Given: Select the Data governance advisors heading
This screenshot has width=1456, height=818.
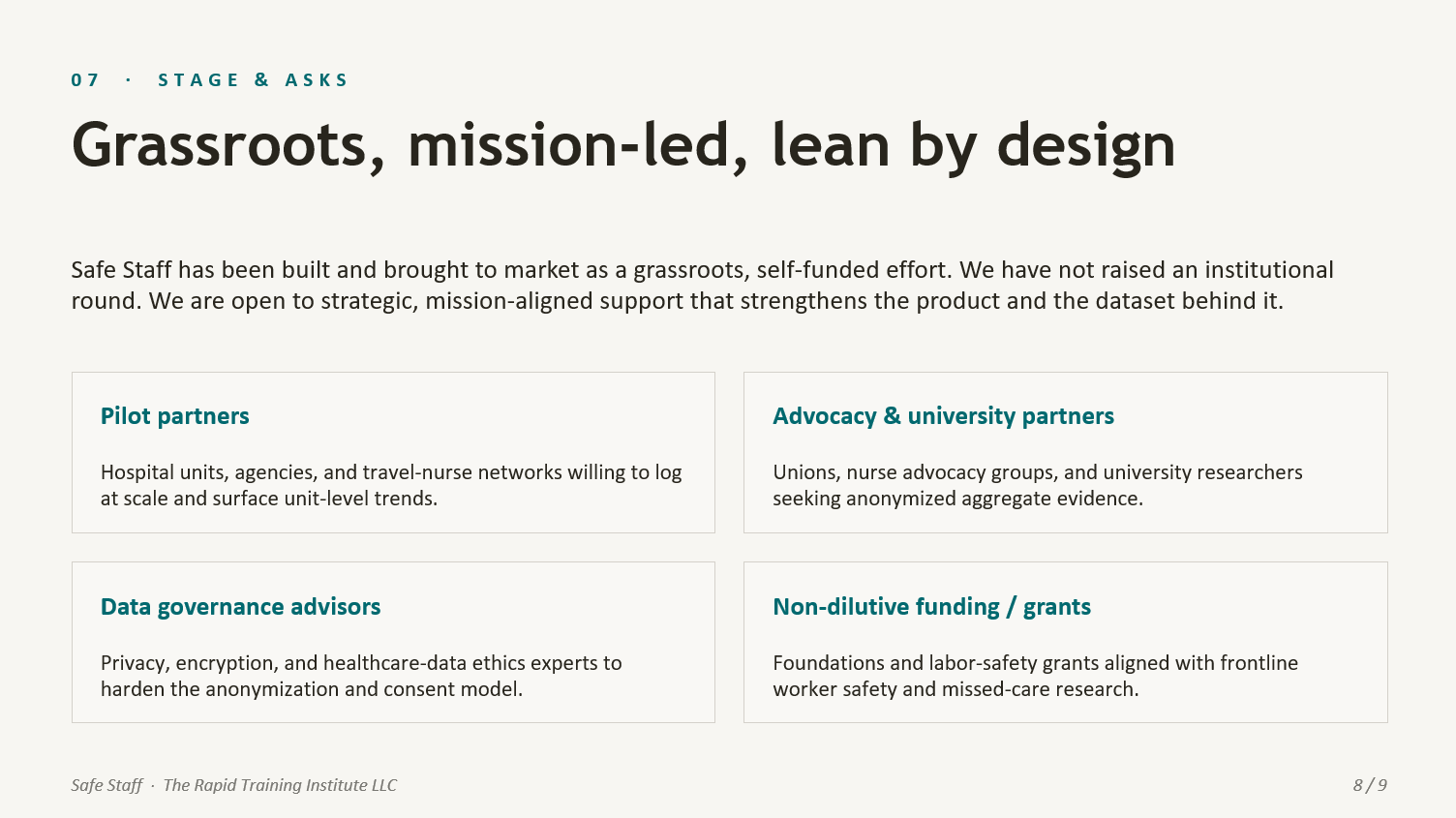Looking at the screenshot, I should point(241,607).
